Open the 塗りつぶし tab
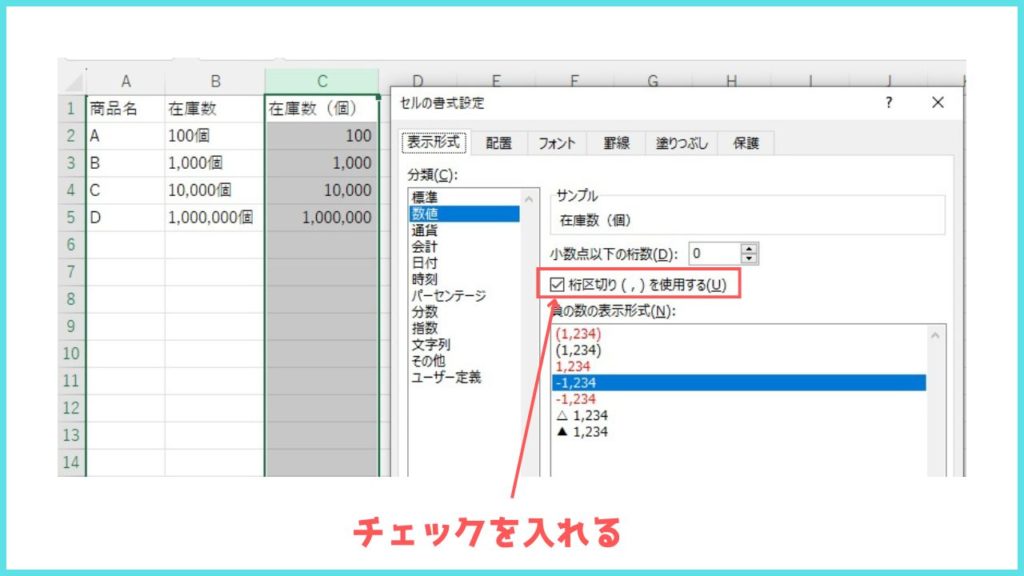The width and height of the screenshot is (1024, 576). click(681, 144)
